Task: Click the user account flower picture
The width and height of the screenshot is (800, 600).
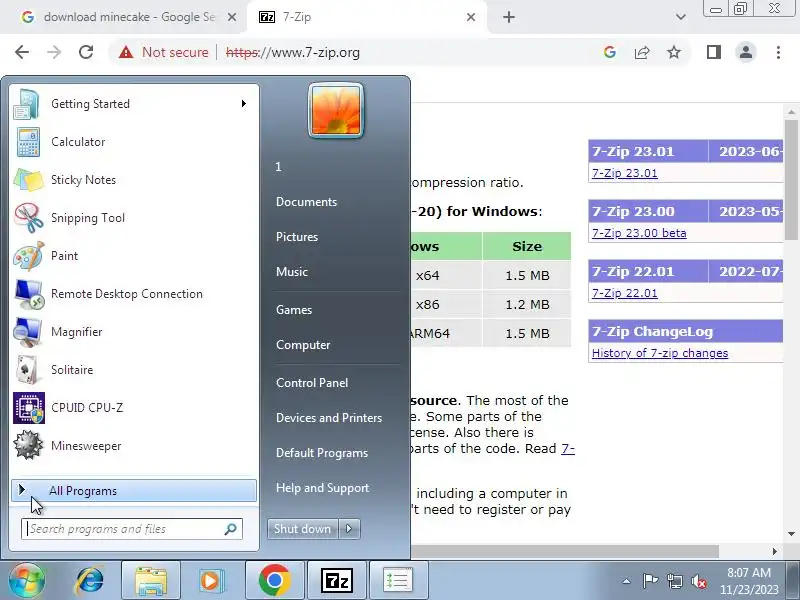Action: [336, 110]
